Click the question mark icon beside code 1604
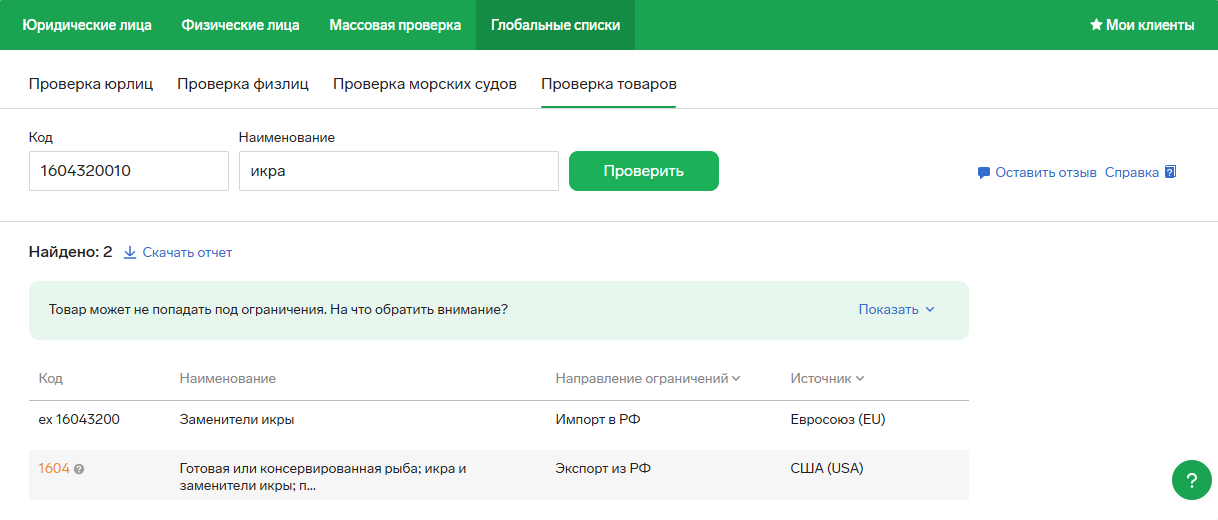Image resolution: width=1218 pixels, height=520 pixels. click(x=79, y=469)
